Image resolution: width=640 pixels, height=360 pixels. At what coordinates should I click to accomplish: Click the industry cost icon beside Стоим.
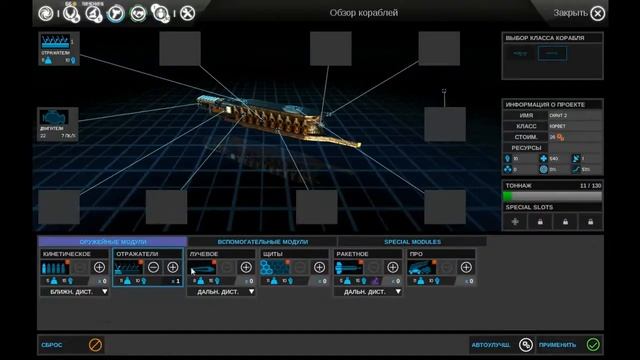pyautogui.click(x=560, y=137)
